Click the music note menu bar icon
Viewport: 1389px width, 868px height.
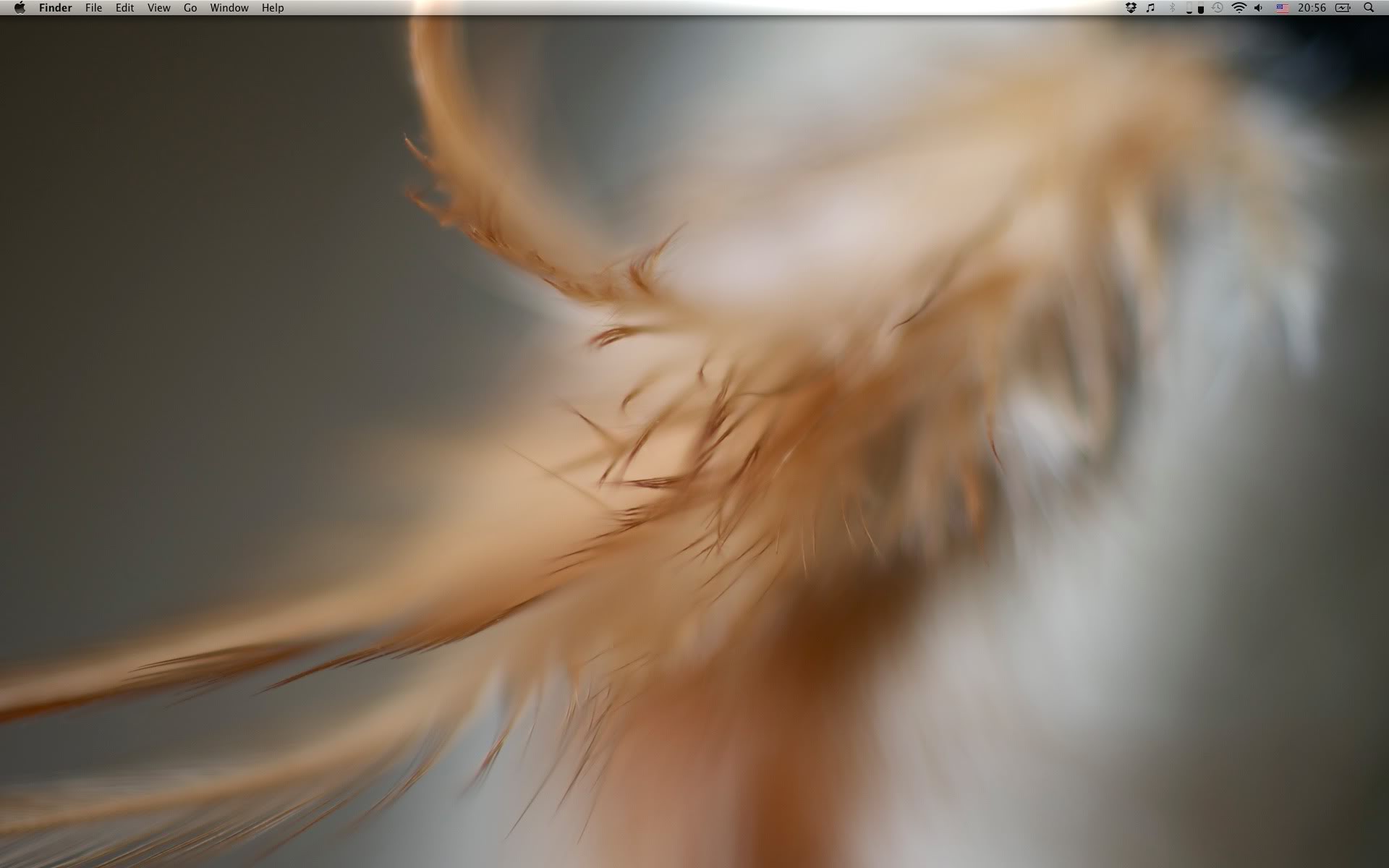(x=1151, y=8)
